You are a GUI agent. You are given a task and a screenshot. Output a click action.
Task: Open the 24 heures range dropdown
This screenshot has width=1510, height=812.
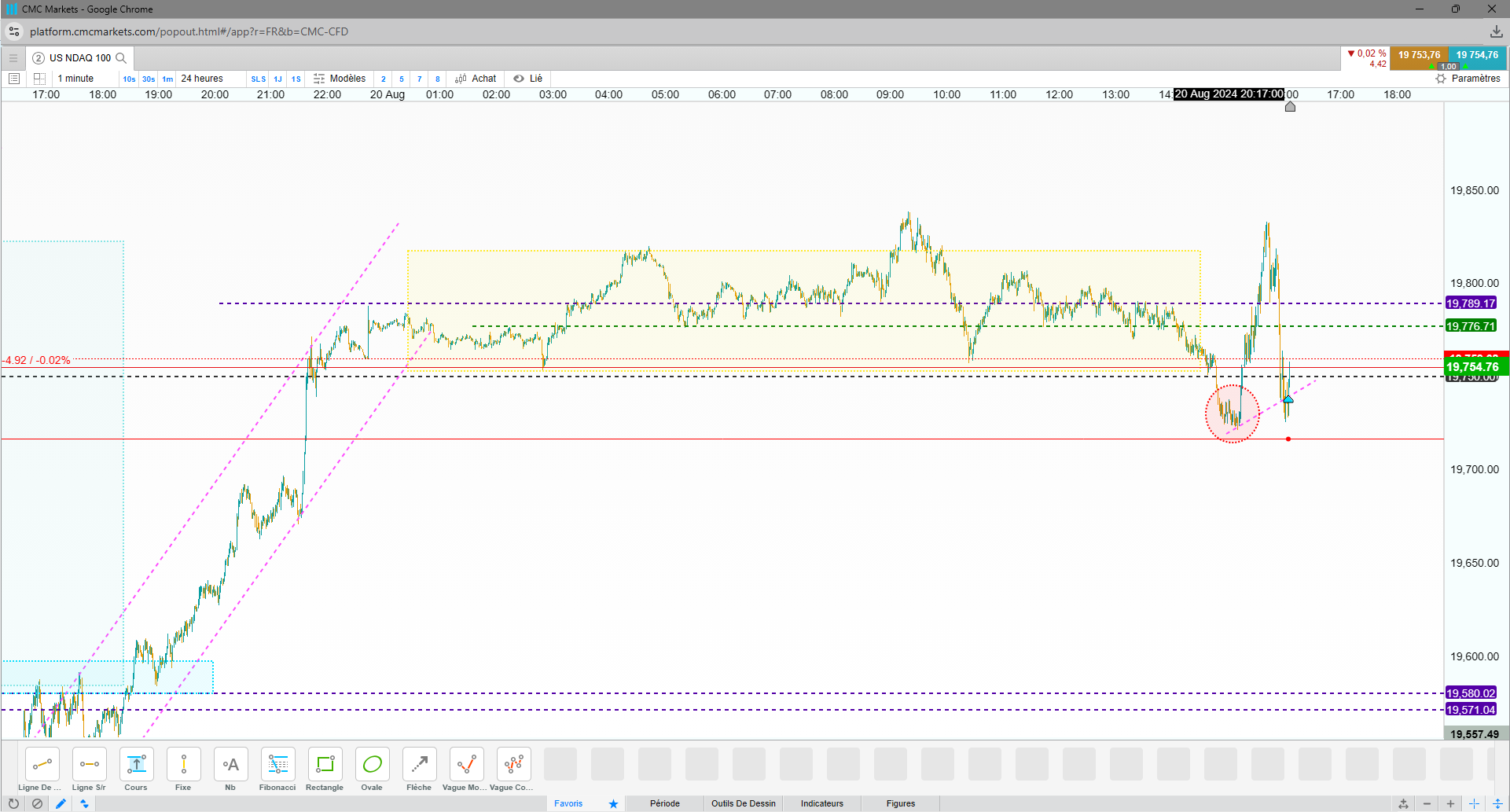pyautogui.click(x=202, y=79)
